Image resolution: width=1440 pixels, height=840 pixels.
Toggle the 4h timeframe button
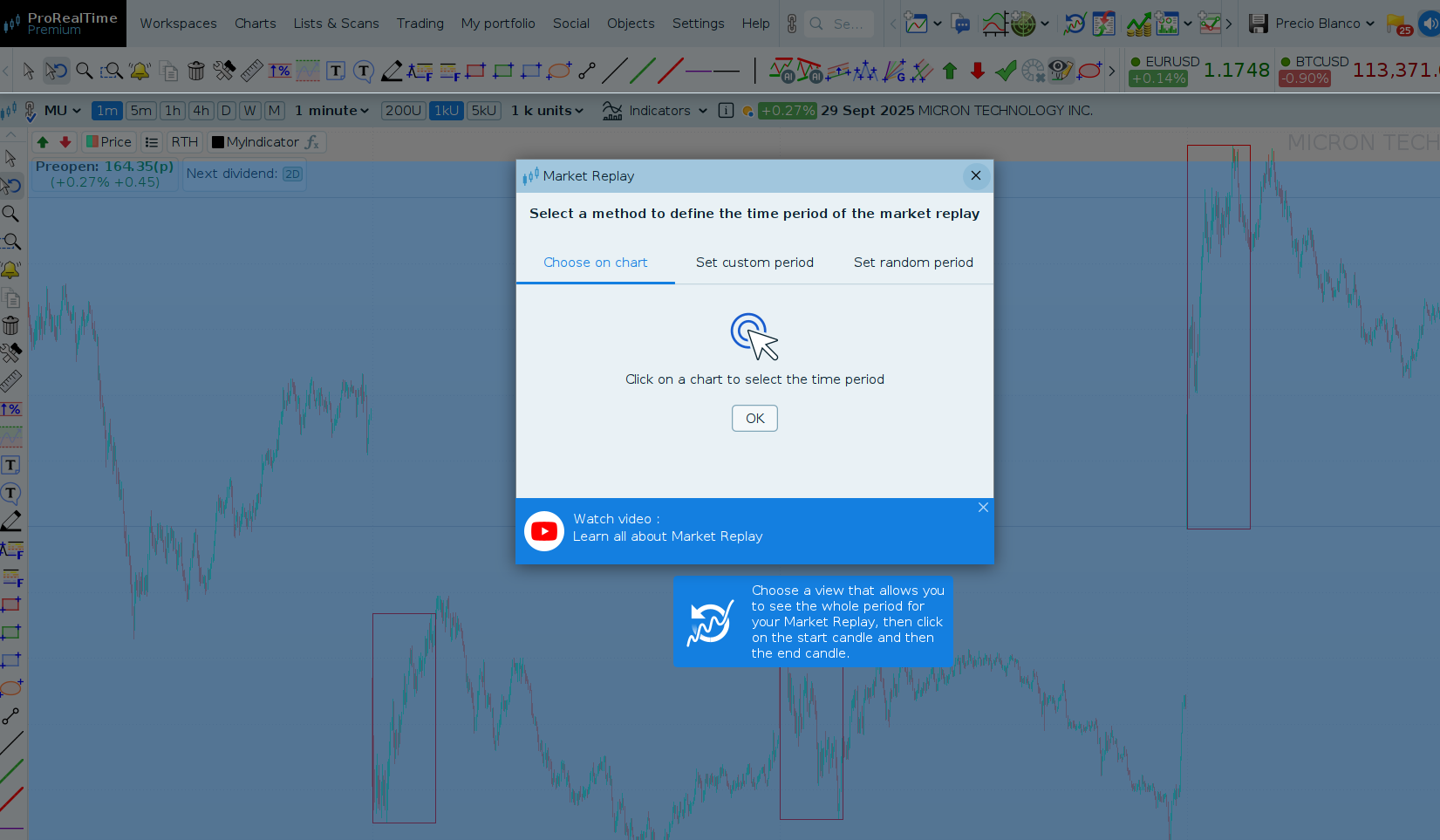[201, 111]
